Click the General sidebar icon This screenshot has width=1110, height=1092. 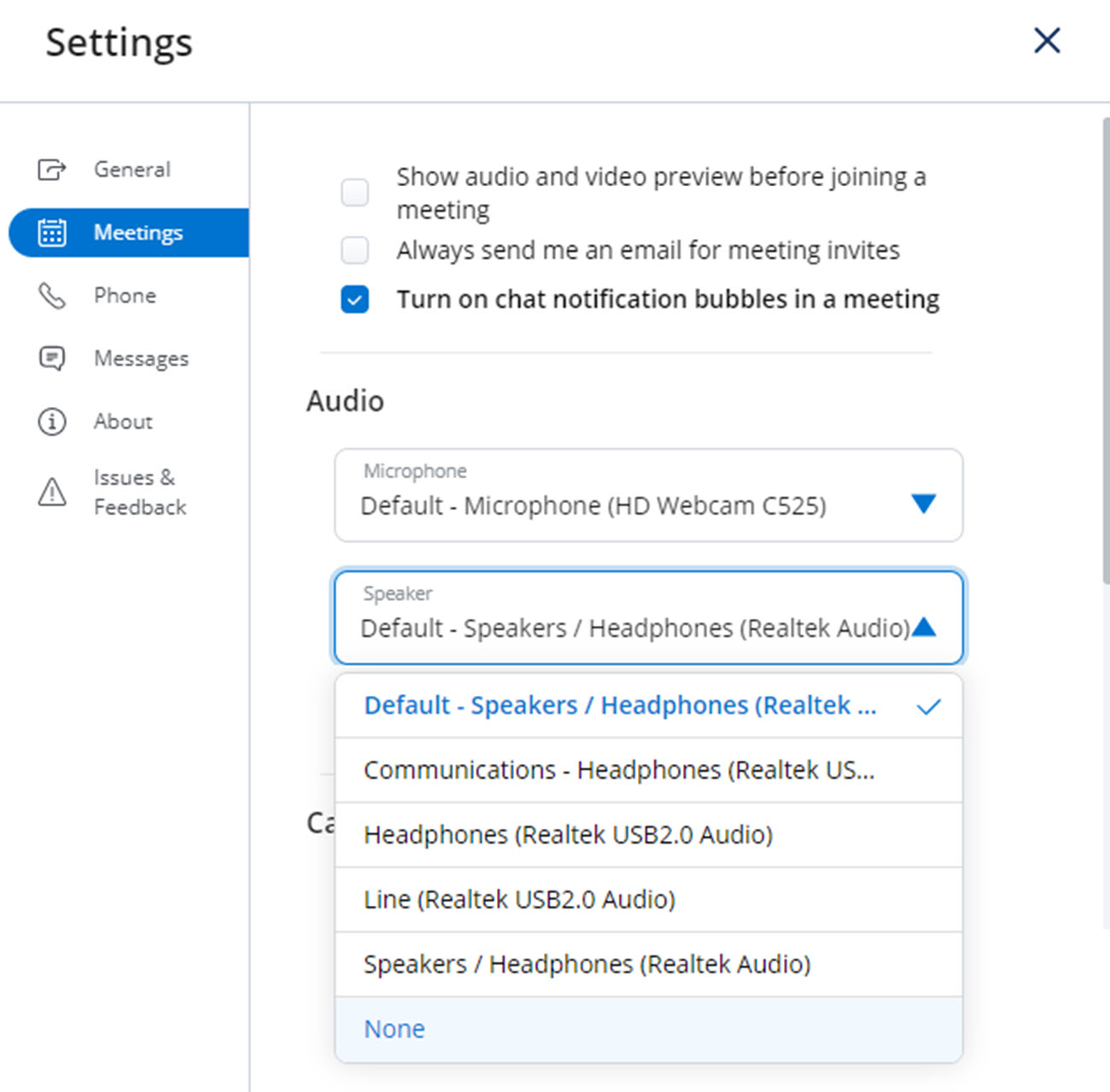(x=51, y=170)
